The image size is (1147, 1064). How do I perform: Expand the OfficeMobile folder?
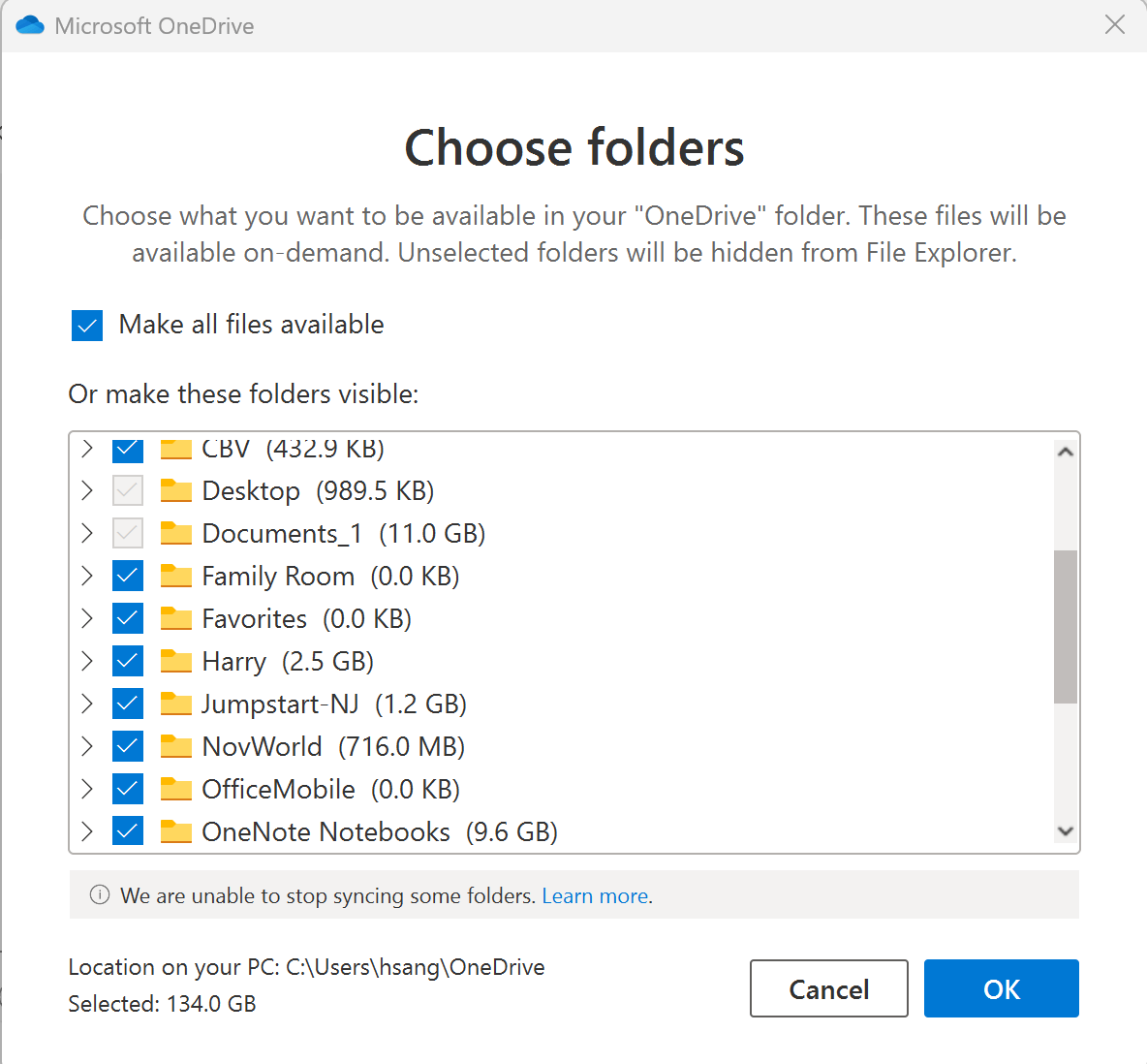tap(87, 789)
